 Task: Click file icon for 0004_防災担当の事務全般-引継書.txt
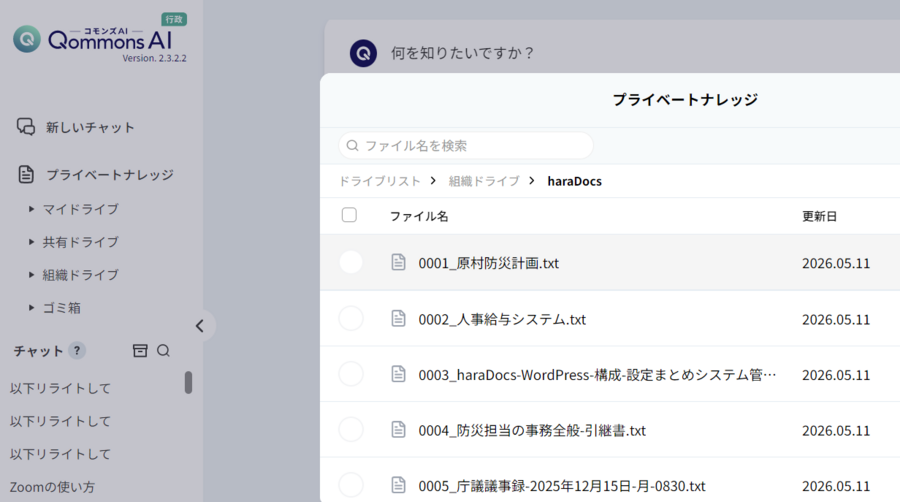point(398,430)
